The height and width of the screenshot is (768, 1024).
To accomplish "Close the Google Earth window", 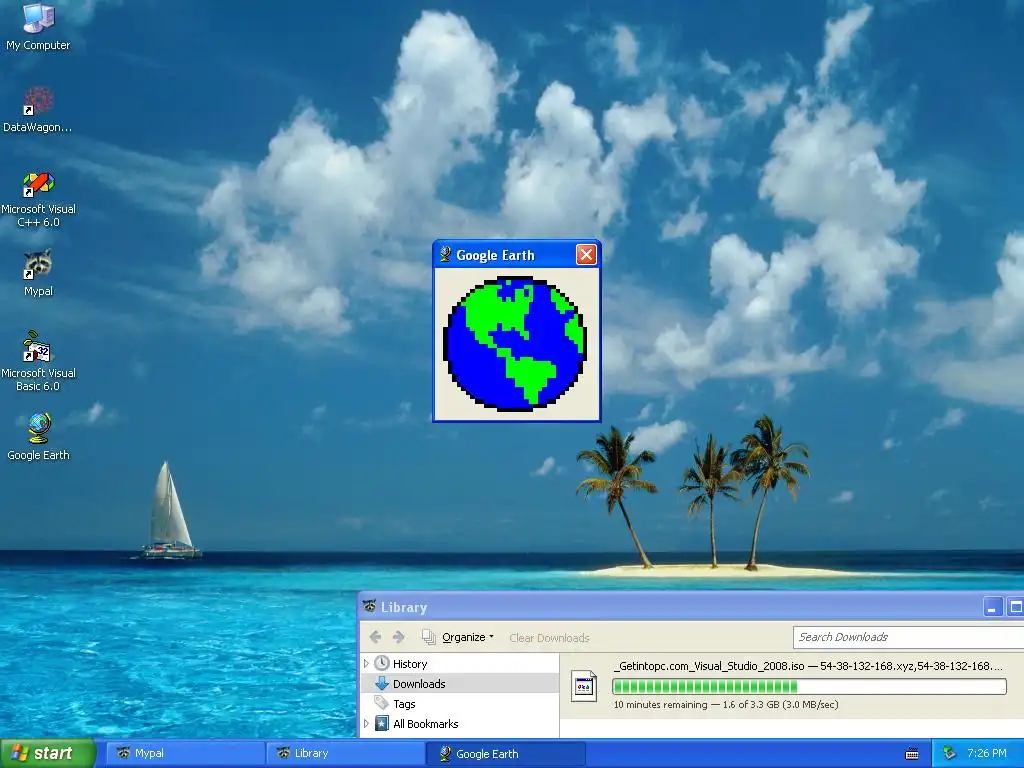I will 586,255.
